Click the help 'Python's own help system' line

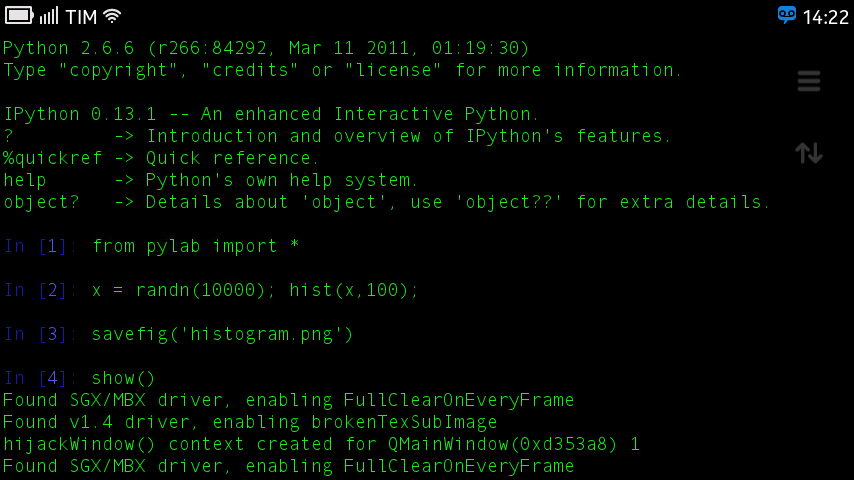click(x=210, y=180)
